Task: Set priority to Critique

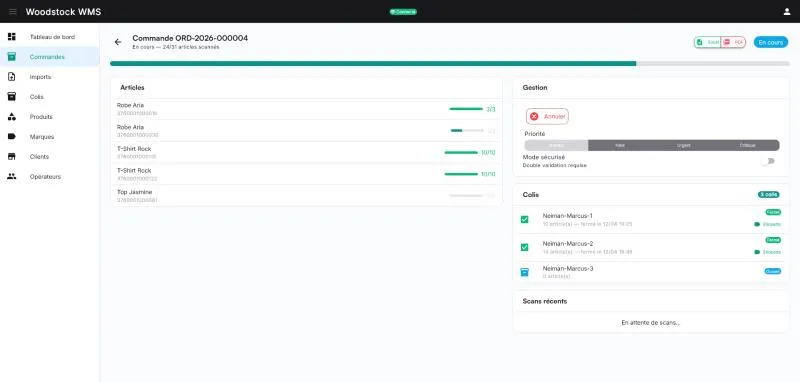Action: pyautogui.click(x=747, y=145)
